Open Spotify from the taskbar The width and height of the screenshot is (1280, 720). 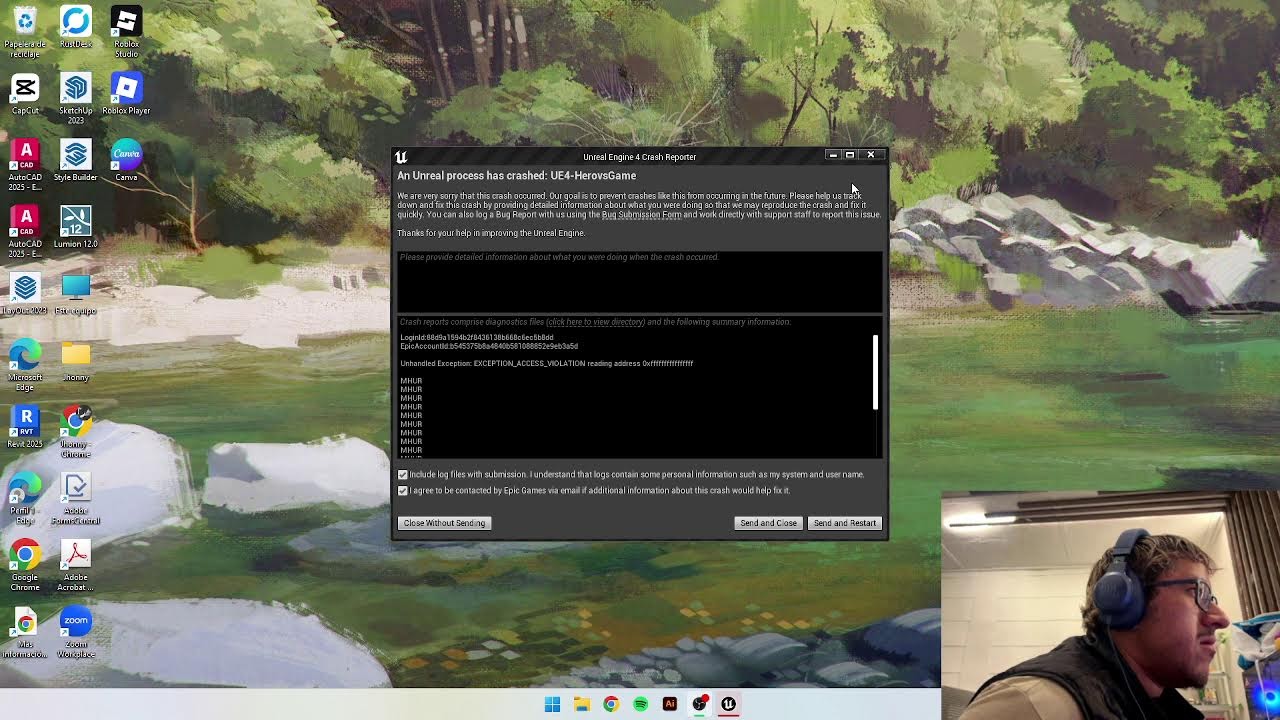click(x=640, y=704)
